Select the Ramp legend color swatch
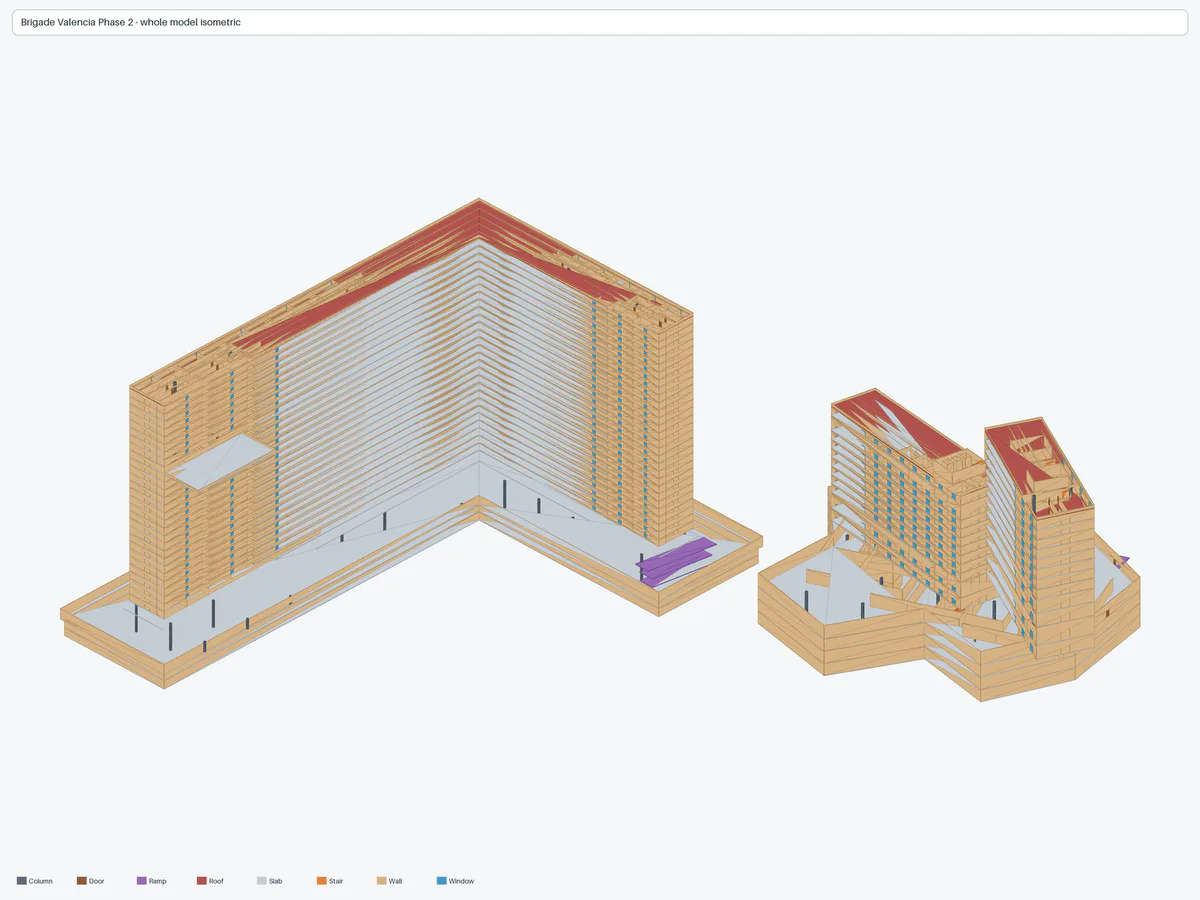This screenshot has height=900, width=1200. coord(142,881)
